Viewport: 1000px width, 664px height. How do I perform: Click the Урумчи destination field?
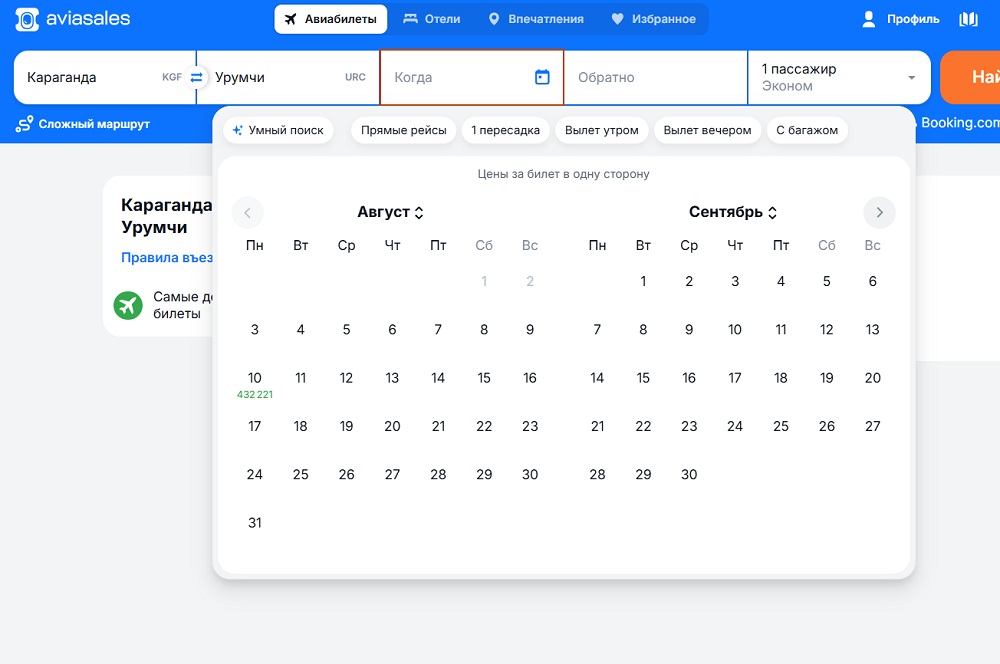tap(288, 77)
